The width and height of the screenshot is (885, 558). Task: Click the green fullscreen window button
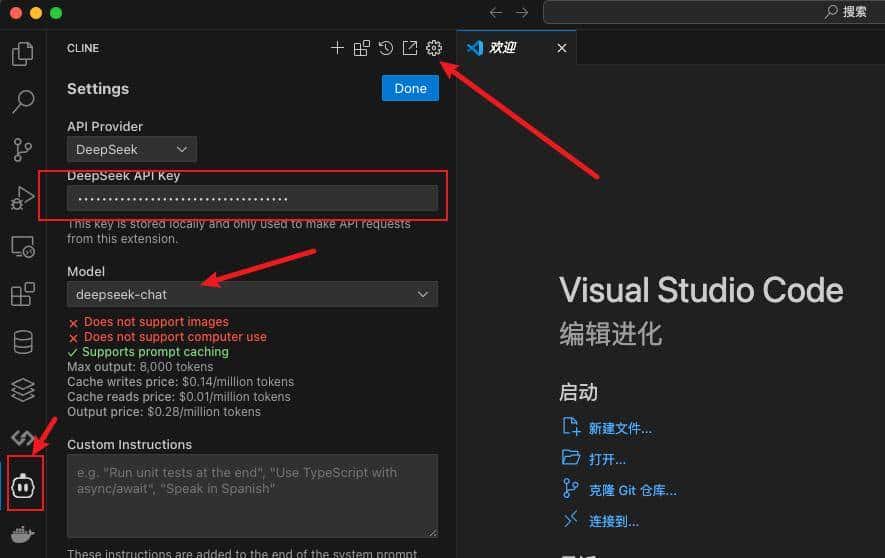tap(56, 13)
